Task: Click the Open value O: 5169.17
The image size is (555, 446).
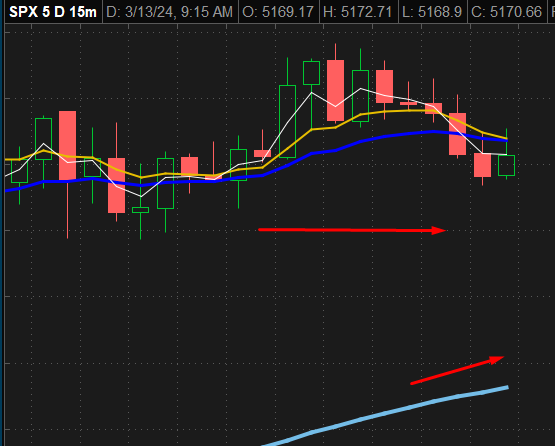Action: tap(278, 12)
